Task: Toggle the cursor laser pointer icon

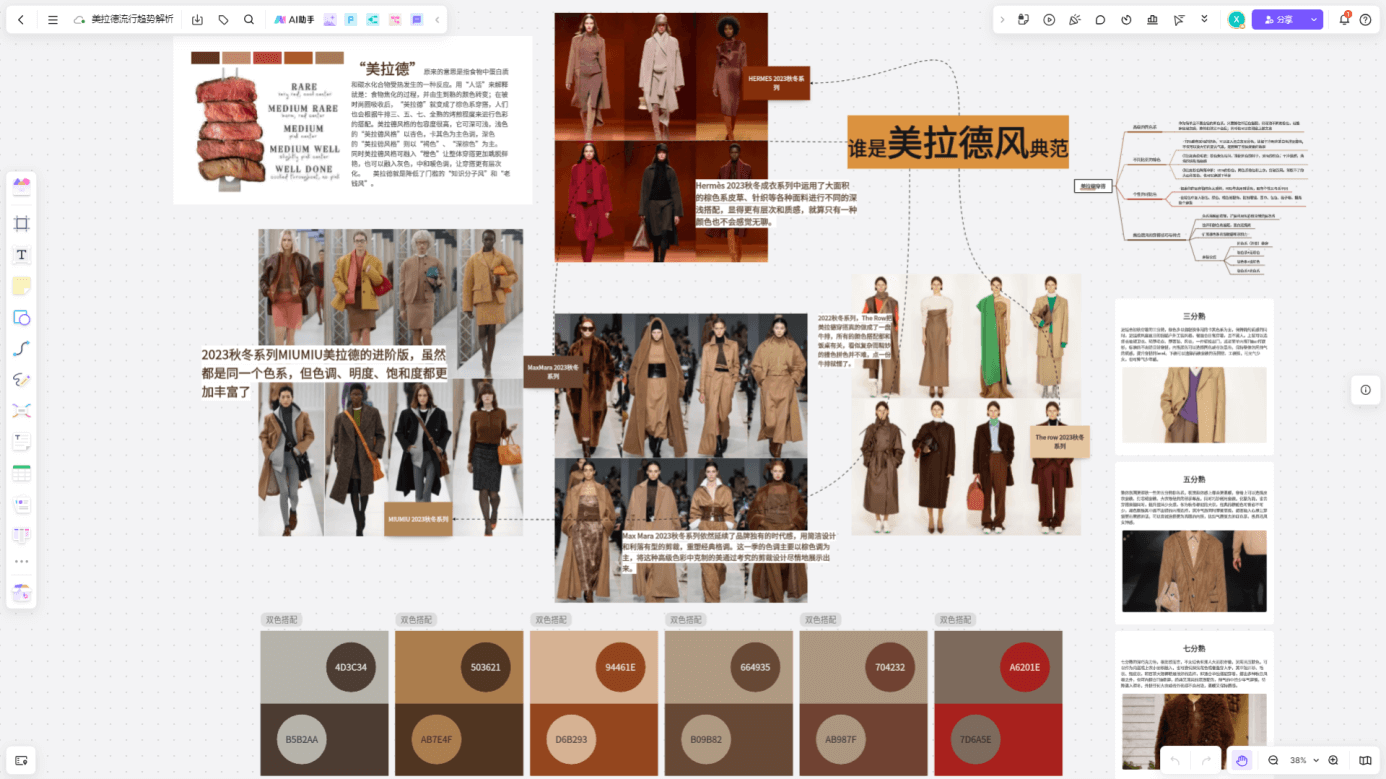Action: pos(1178,20)
